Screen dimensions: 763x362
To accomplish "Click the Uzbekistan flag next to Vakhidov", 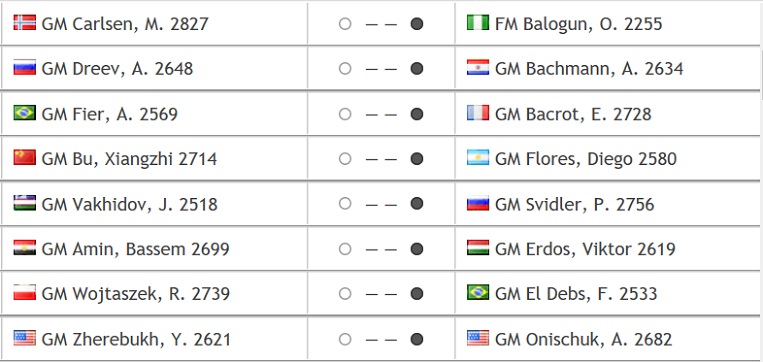I will click(x=24, y=203).
